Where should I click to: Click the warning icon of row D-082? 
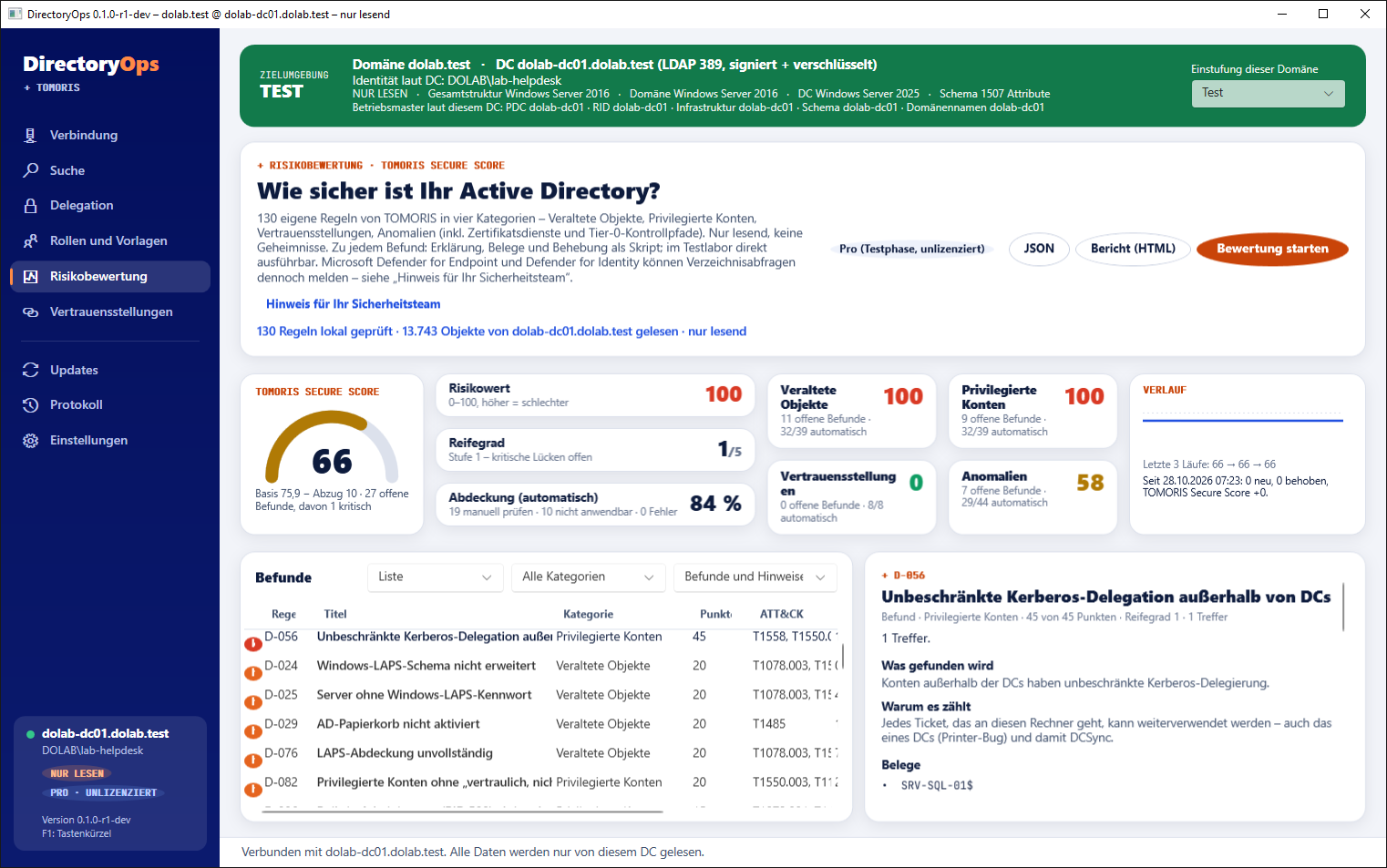pos(252,790)
